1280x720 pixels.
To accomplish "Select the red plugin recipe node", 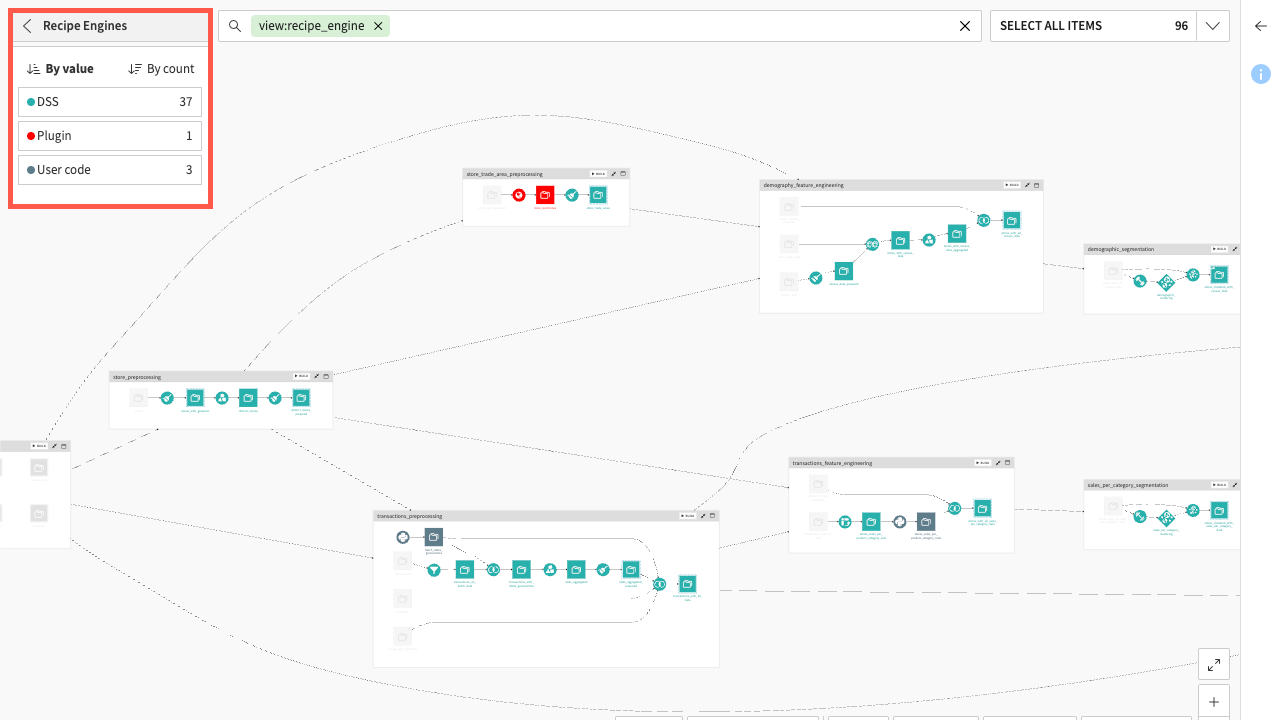I will coord(518,195).
